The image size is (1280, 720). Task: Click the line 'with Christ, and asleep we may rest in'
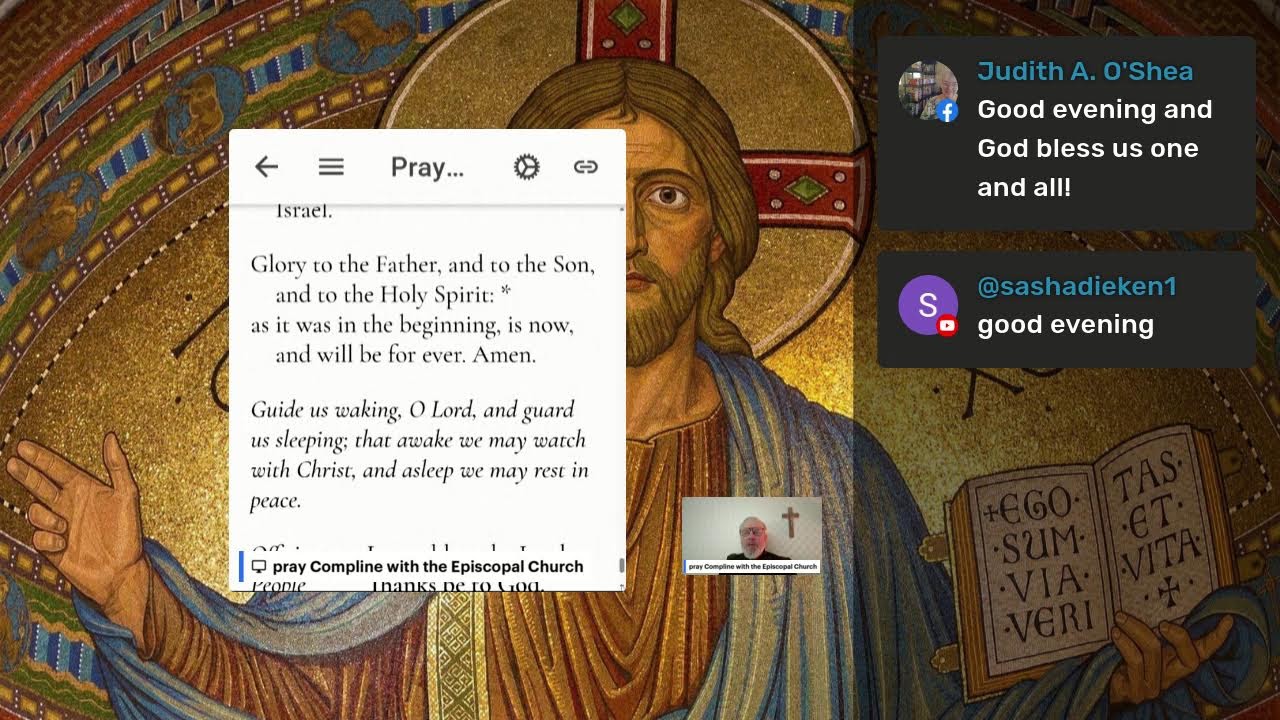pos(419,470)
